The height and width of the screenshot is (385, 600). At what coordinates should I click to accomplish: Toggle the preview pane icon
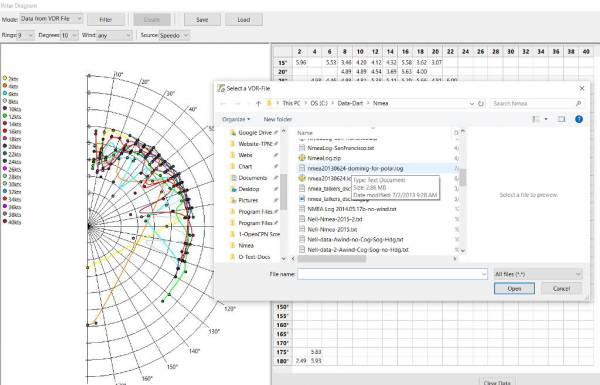click(561, 119)
